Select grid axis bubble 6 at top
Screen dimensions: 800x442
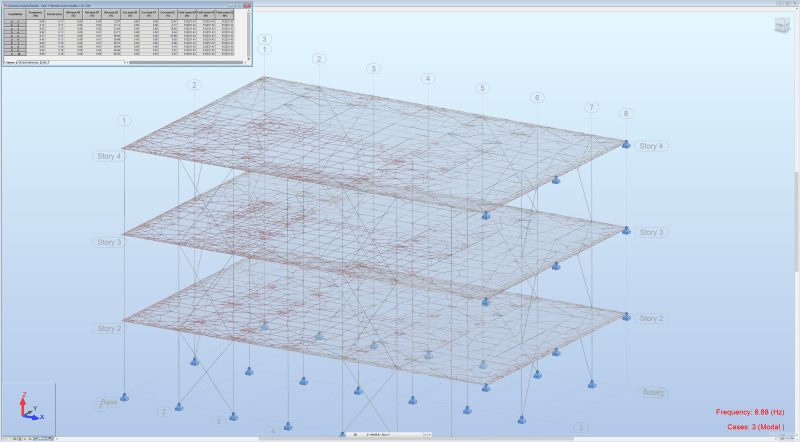pos(537,97)
